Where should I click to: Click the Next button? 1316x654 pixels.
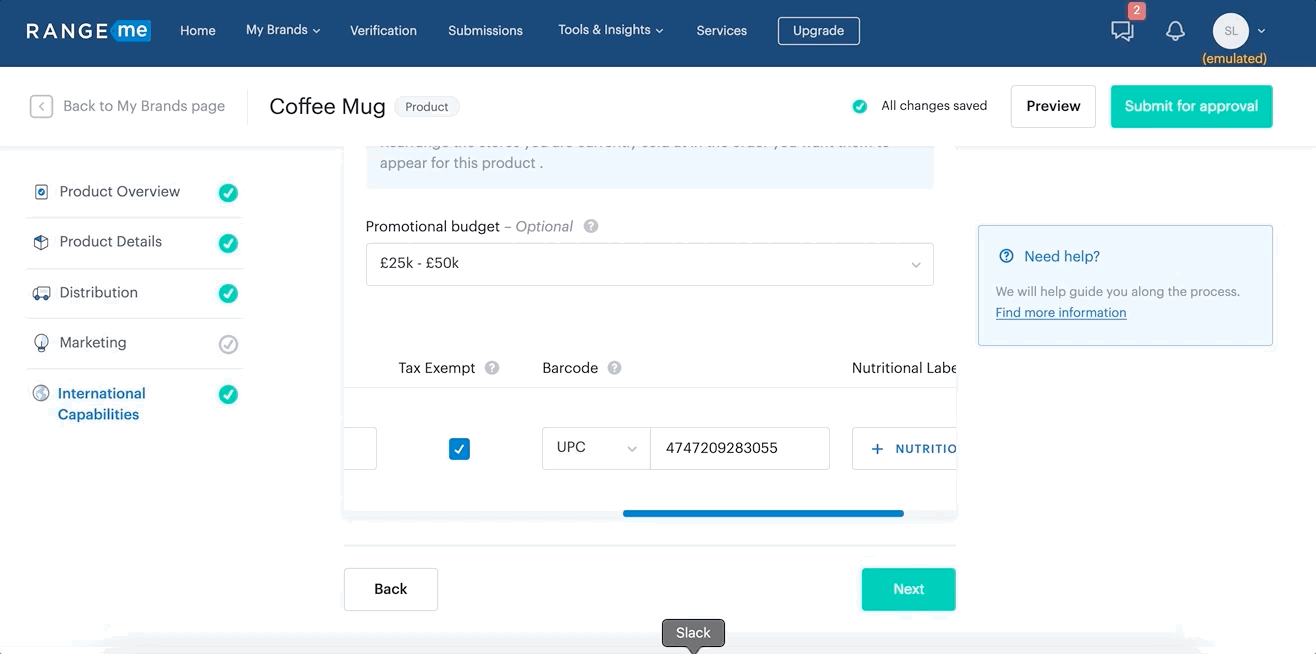pos(908,589)
